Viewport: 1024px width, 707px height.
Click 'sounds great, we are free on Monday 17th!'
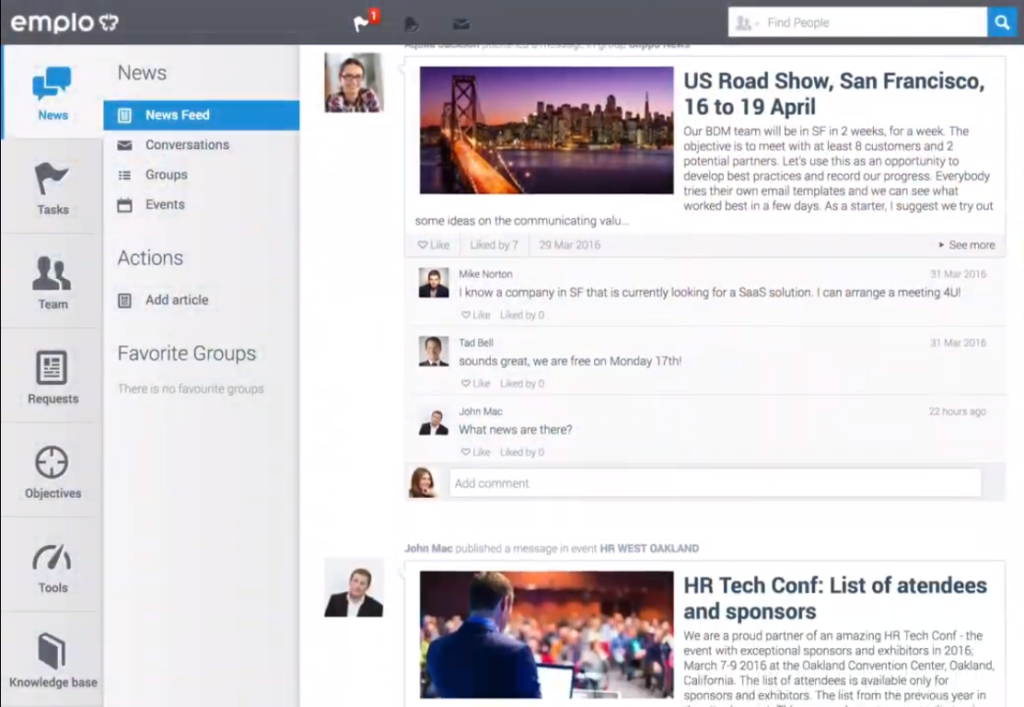point(570,361)
